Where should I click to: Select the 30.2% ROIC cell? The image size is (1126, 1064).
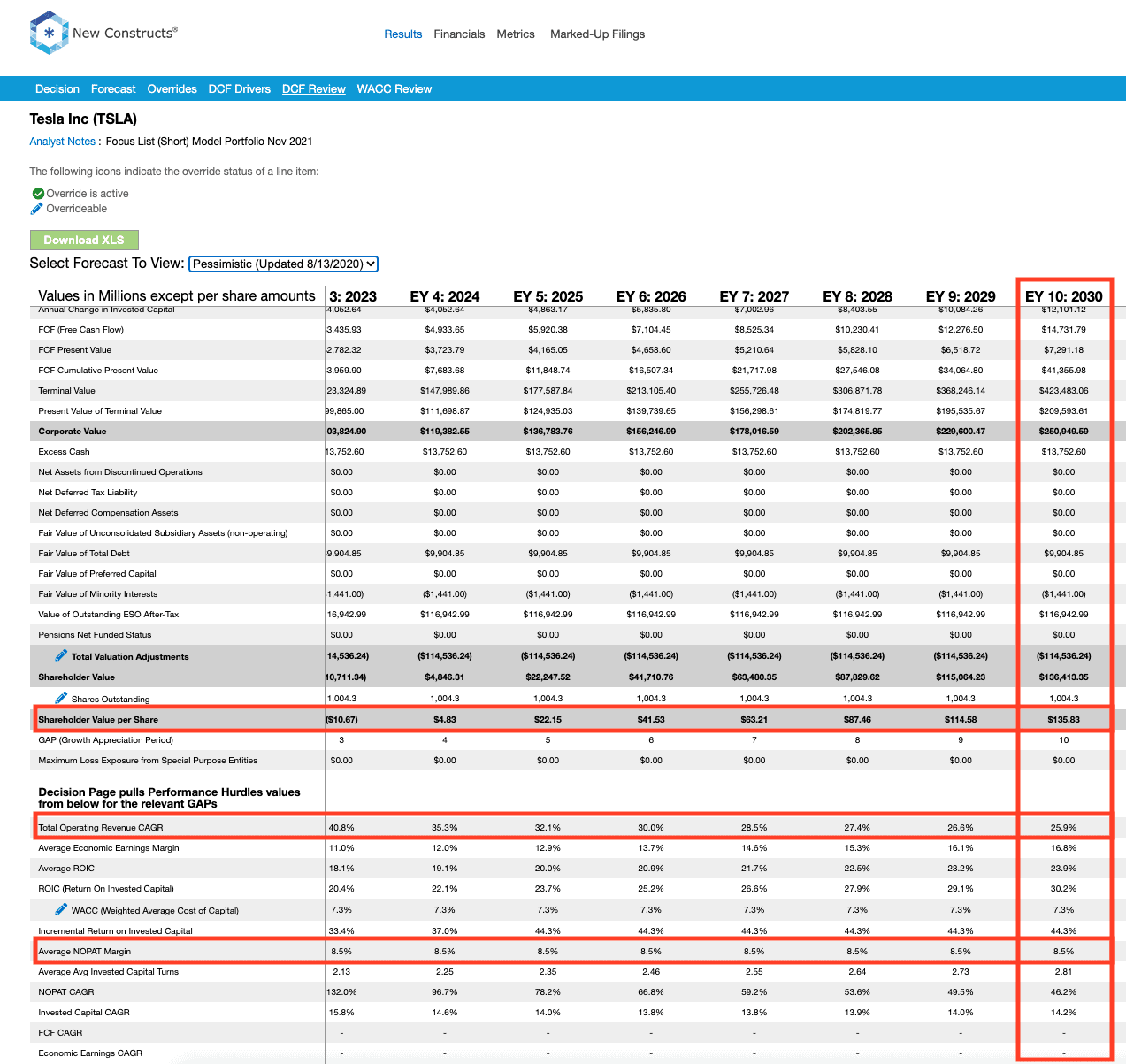click(1064, 889)
